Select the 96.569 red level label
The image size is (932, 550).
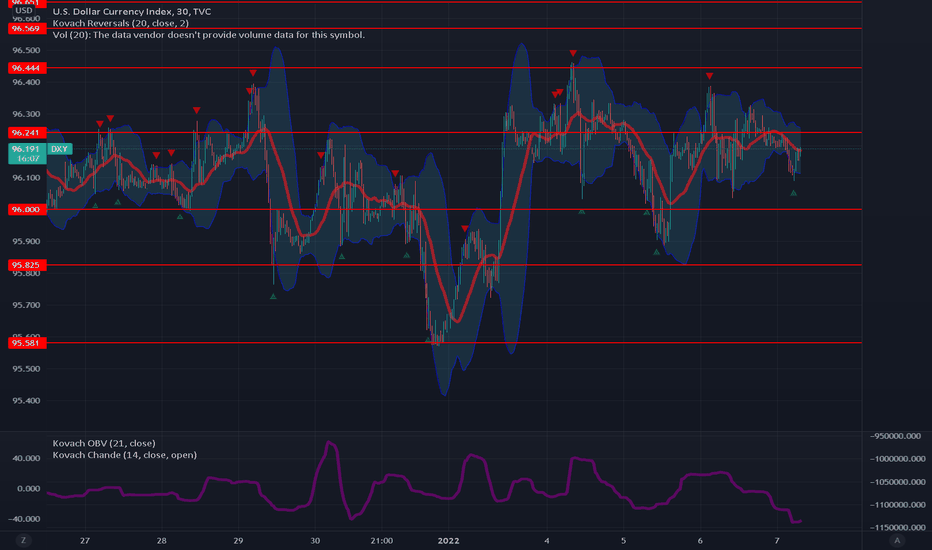pos(27,29)
